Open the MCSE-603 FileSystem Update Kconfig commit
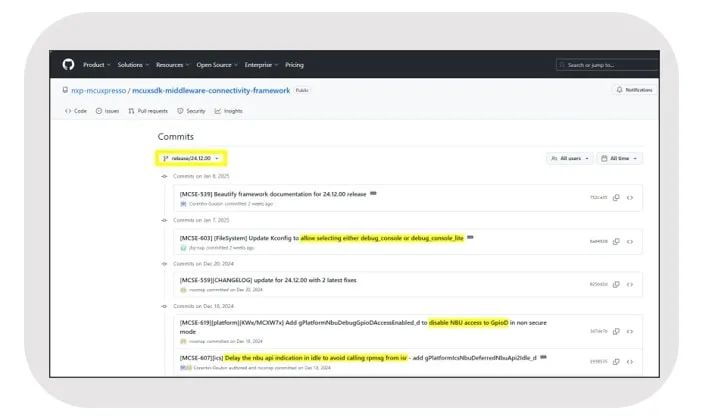 click(x=321, y=238)
